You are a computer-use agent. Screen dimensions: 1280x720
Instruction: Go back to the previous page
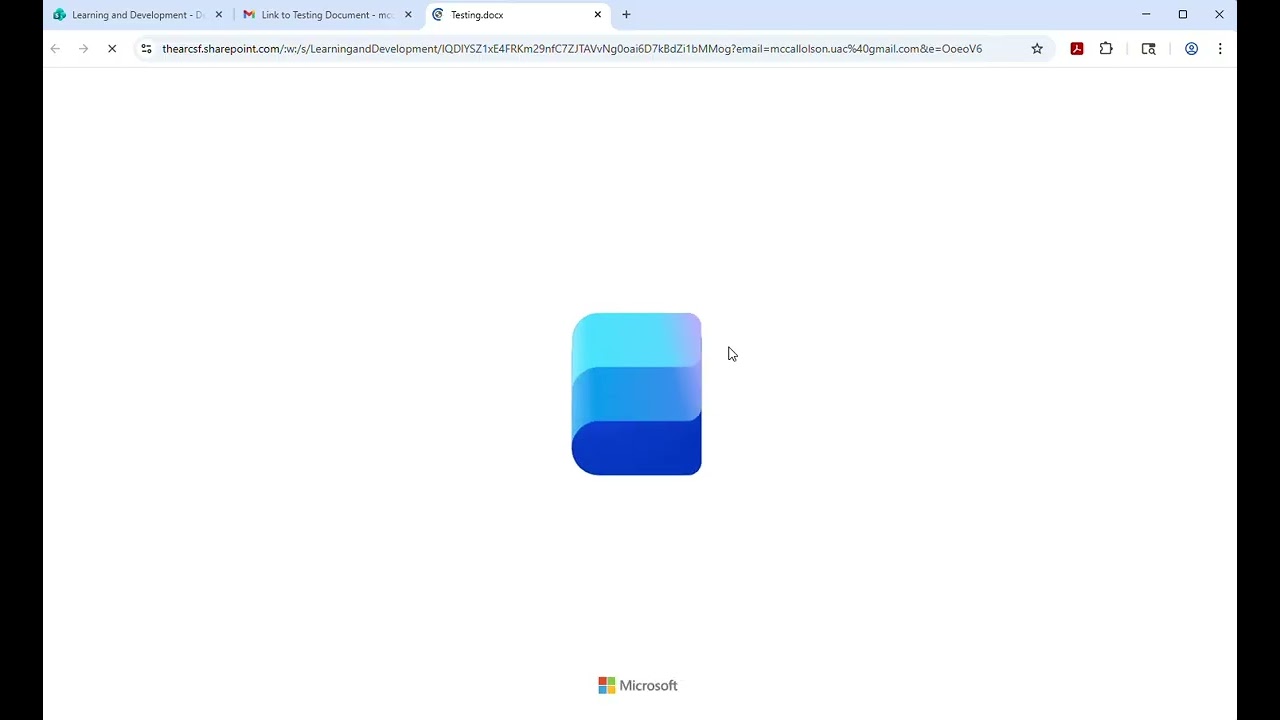click(55, 48)
